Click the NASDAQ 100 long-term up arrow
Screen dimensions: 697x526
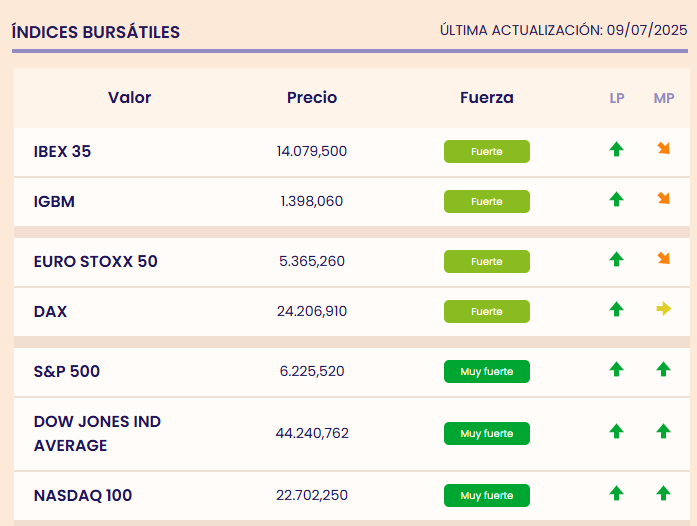tap(616, 493)
